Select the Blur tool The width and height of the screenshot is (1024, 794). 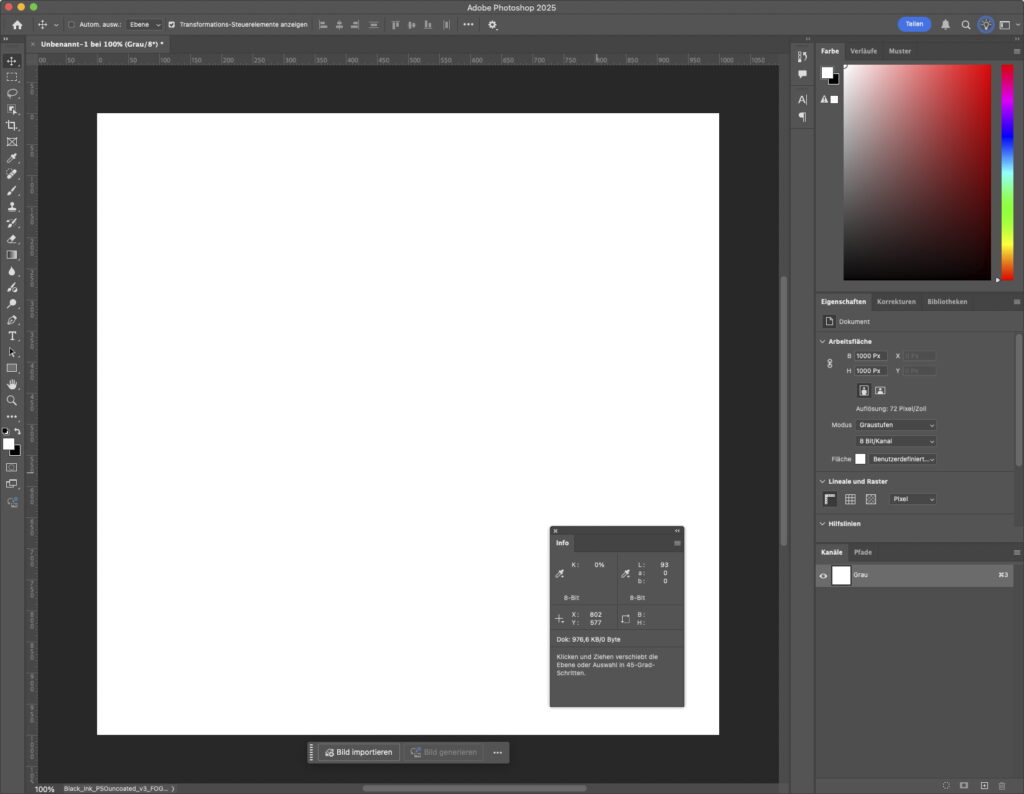[12, 271]
